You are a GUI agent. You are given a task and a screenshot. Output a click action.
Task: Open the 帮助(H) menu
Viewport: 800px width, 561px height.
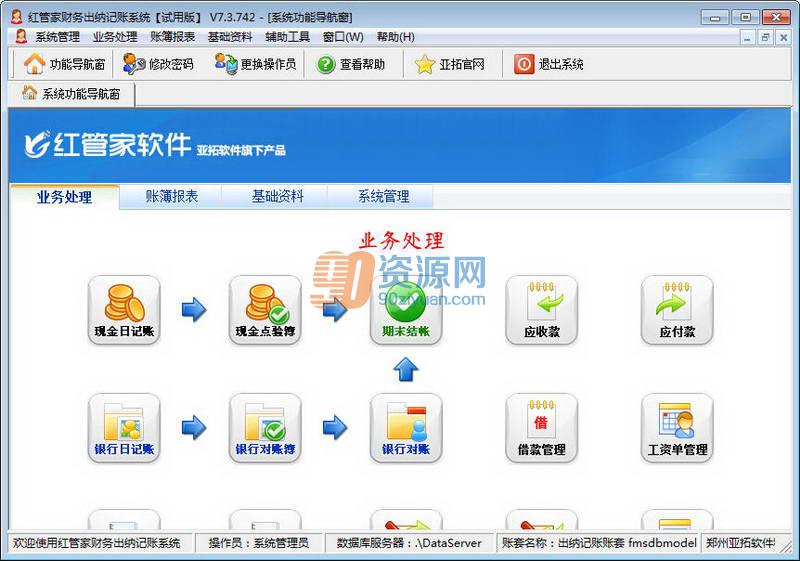point(395,37)
